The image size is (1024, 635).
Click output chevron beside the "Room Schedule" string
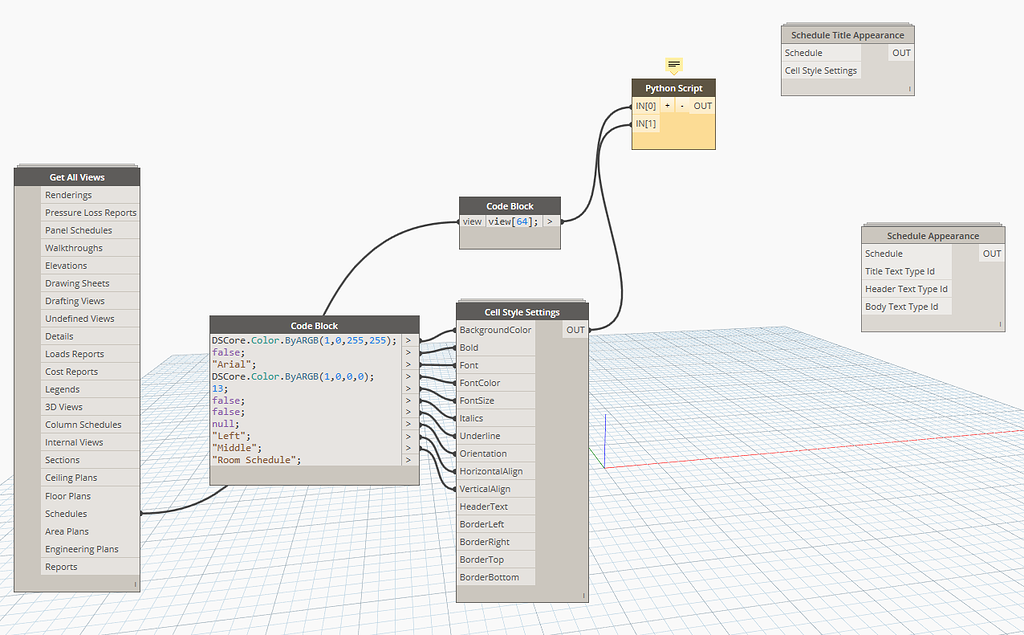tap(409, 460)
